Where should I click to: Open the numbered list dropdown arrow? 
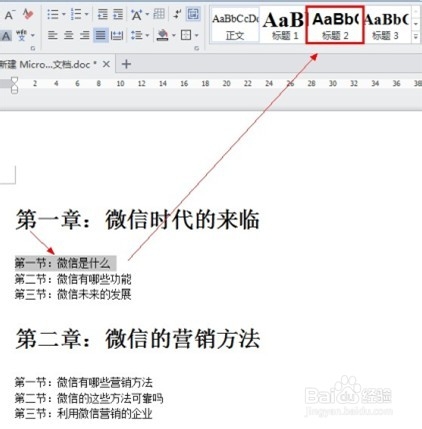coord(86,14)
